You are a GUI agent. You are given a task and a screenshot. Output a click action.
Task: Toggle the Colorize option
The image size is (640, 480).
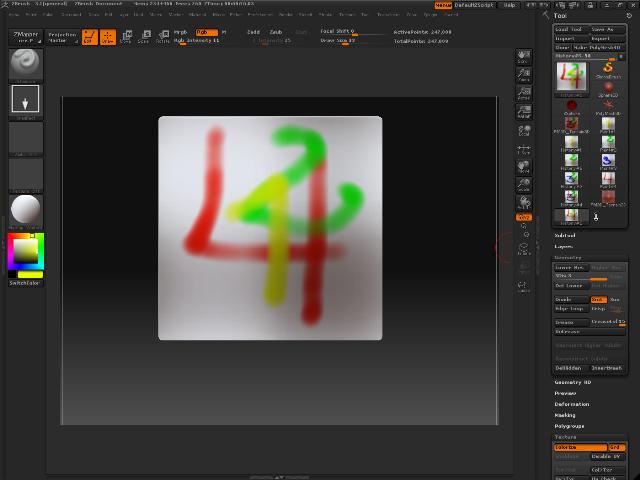tap(580, 447)
